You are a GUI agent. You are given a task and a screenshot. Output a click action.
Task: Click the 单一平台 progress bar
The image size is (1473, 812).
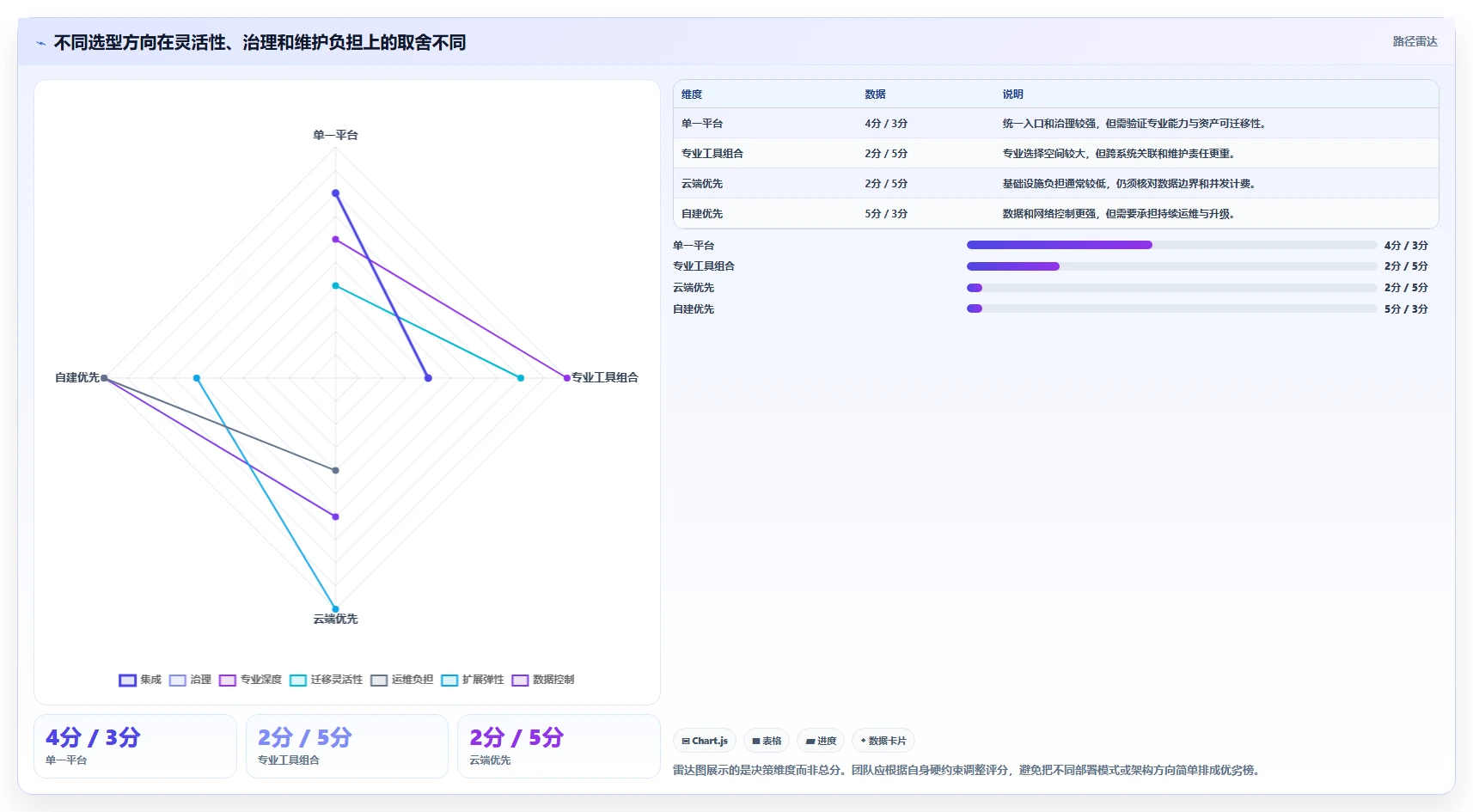[1171, 245]
